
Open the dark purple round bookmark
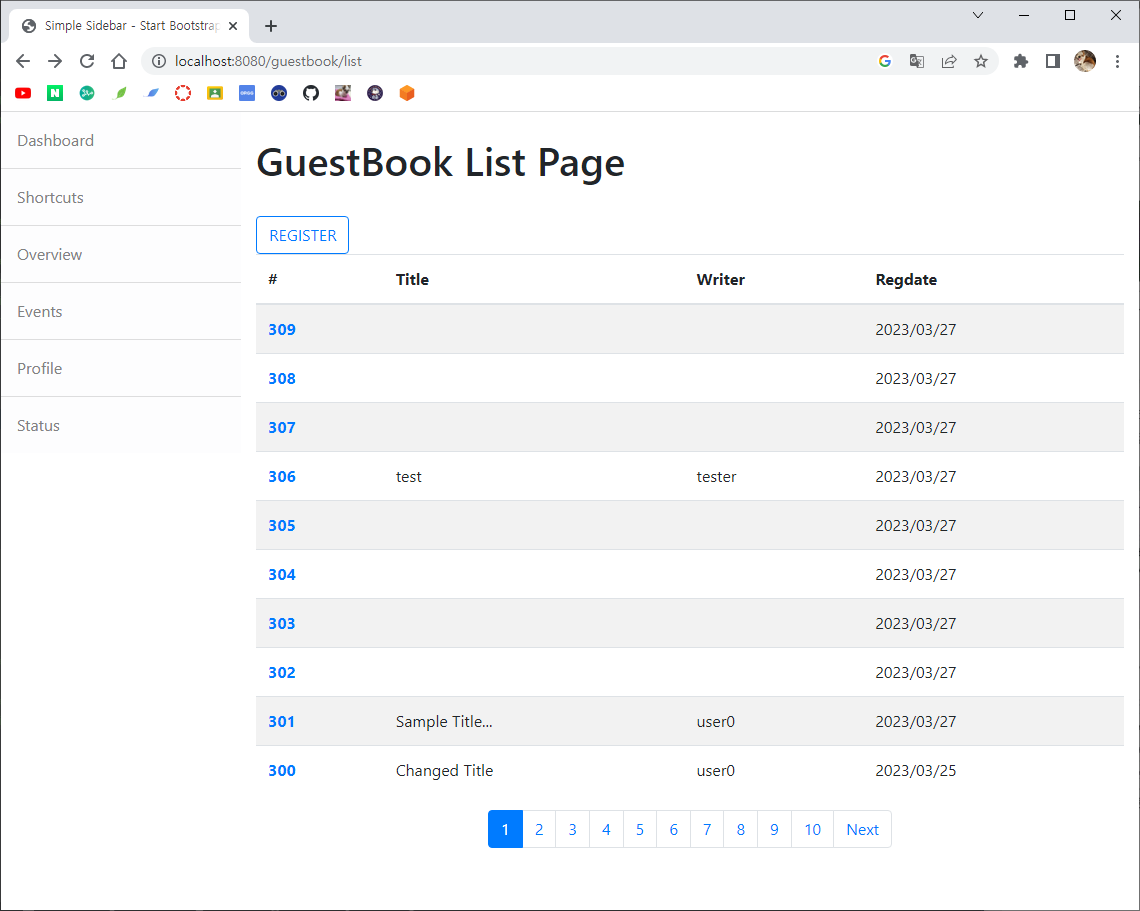(x=375, y=93)
